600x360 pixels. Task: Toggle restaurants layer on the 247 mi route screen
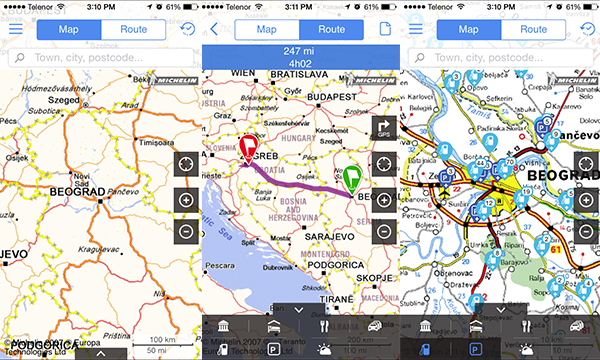coord(324,326)
